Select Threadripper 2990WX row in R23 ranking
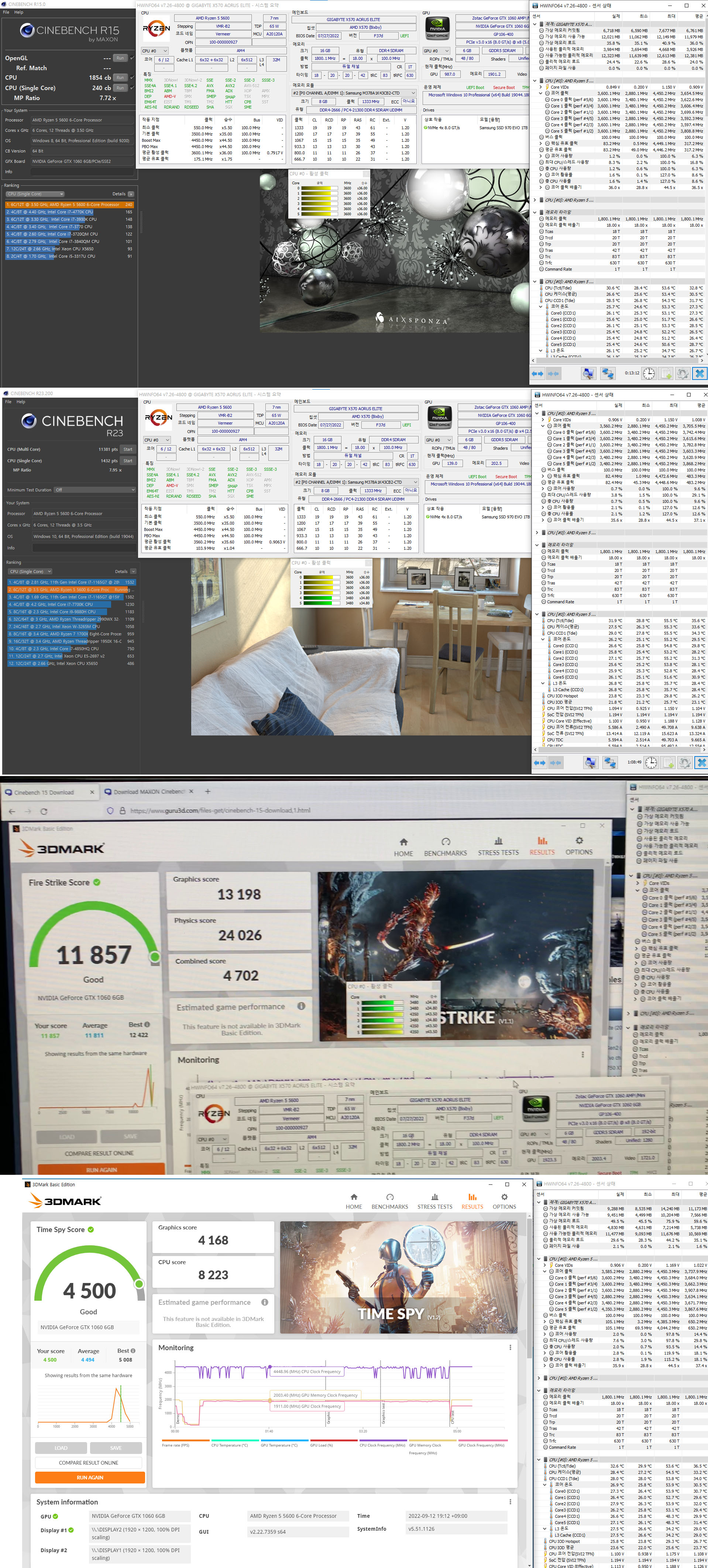Viewport: 708px width, 1568px height. pyautogui.click(x=71, y=619)
